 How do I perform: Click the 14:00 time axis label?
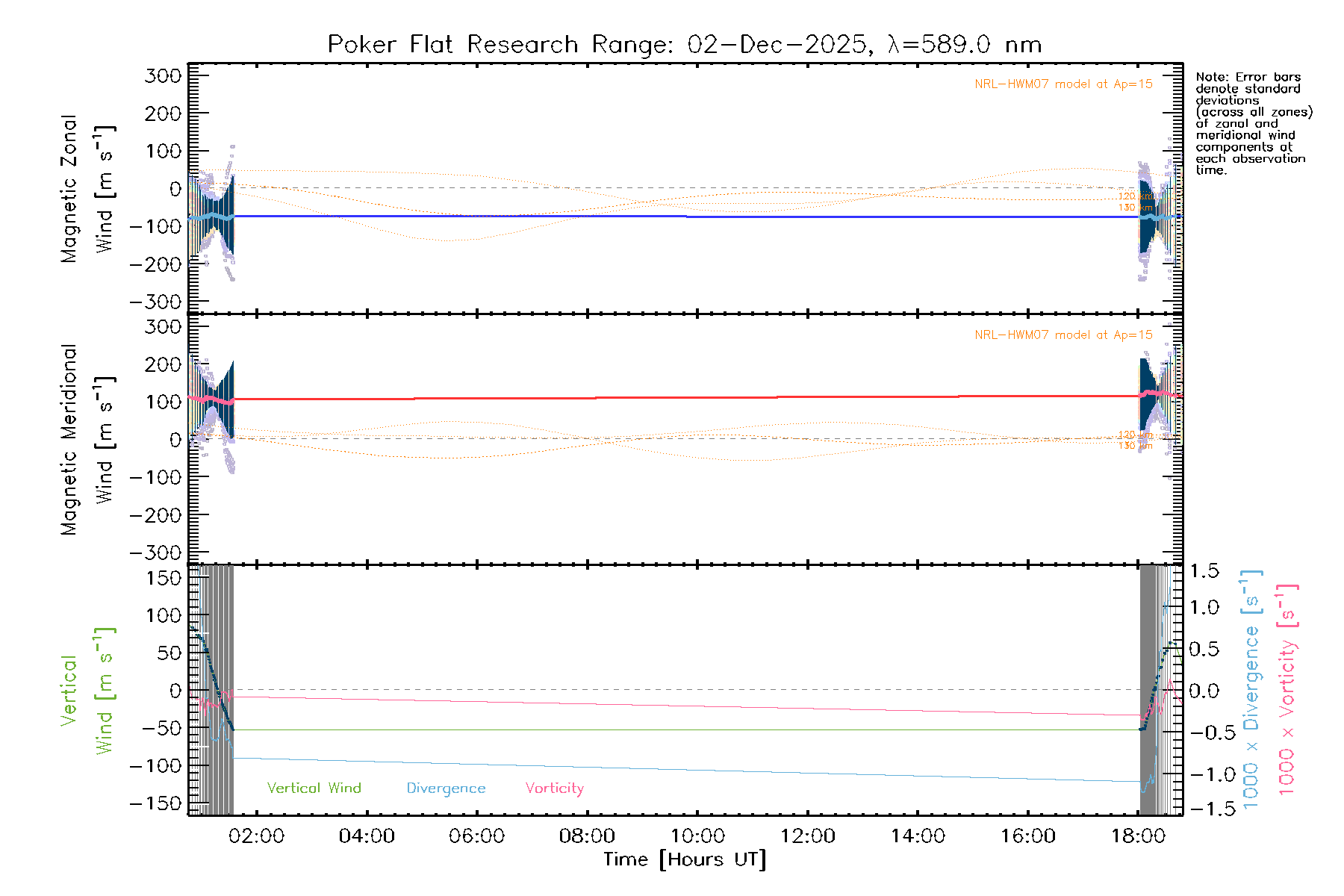[x=918, y=836]
